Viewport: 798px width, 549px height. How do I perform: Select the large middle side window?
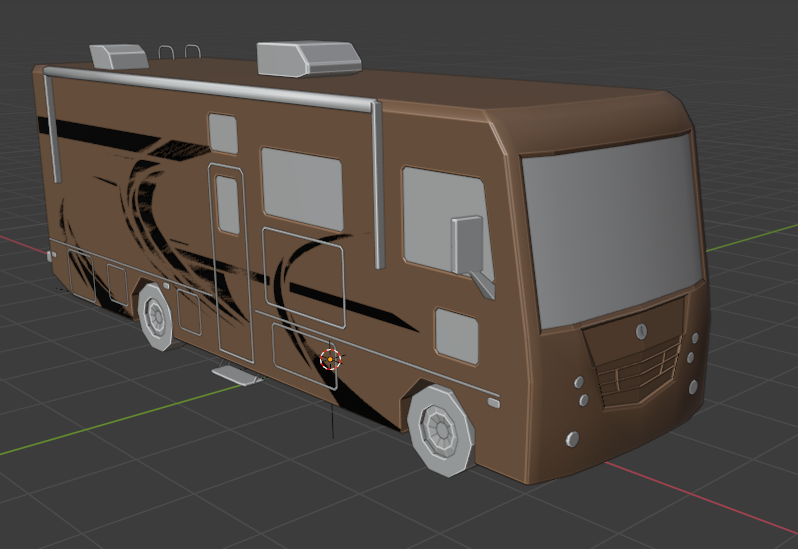pos(302,189)
